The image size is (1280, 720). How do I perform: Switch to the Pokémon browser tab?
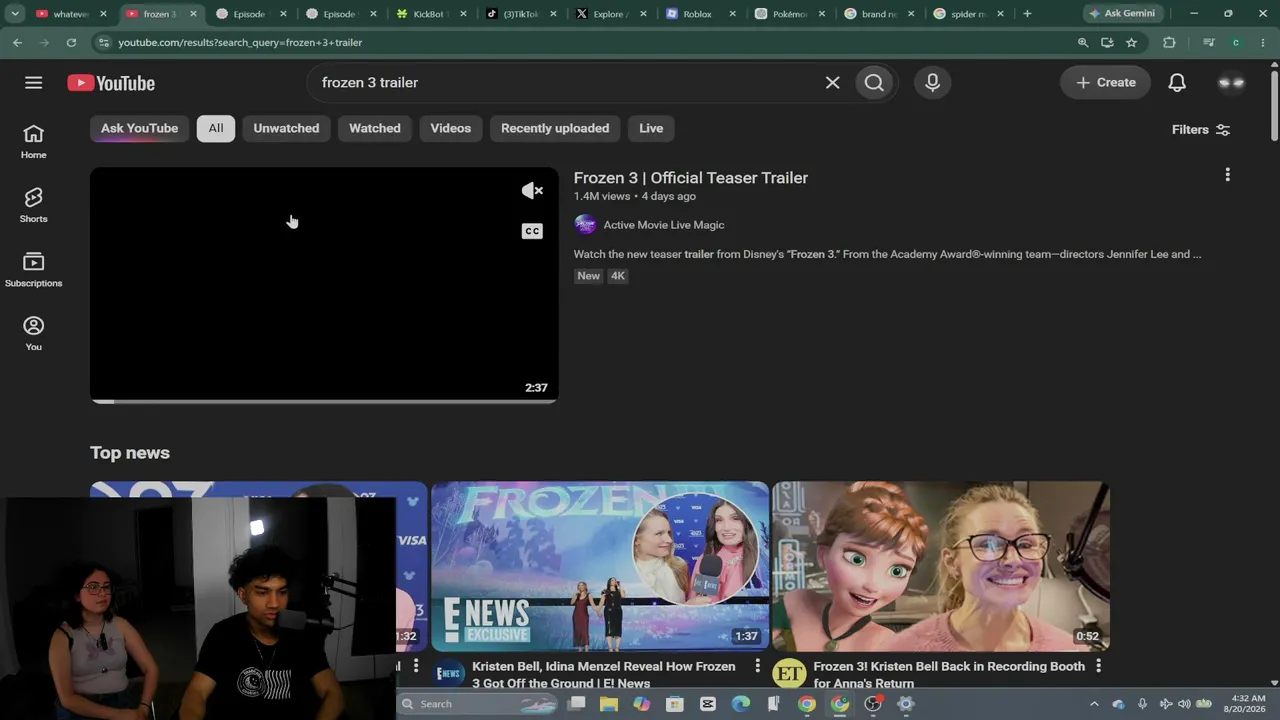coord(789,14)
